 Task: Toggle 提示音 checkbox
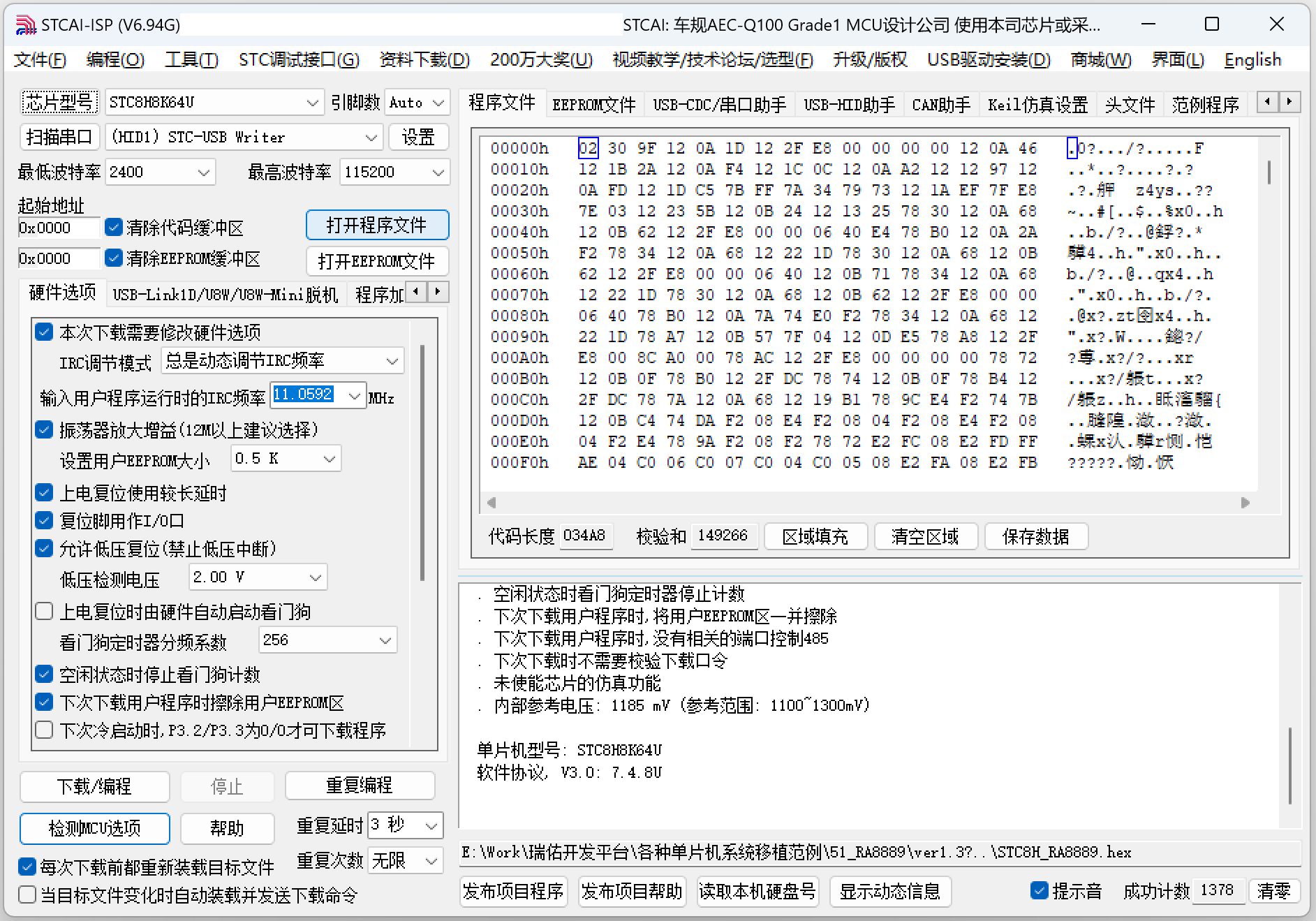point(1040,891)
